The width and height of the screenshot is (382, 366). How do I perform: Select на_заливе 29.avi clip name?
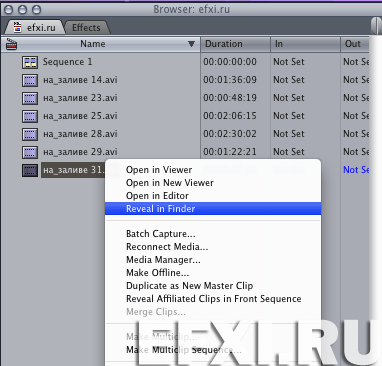click(x=80, y=152)
